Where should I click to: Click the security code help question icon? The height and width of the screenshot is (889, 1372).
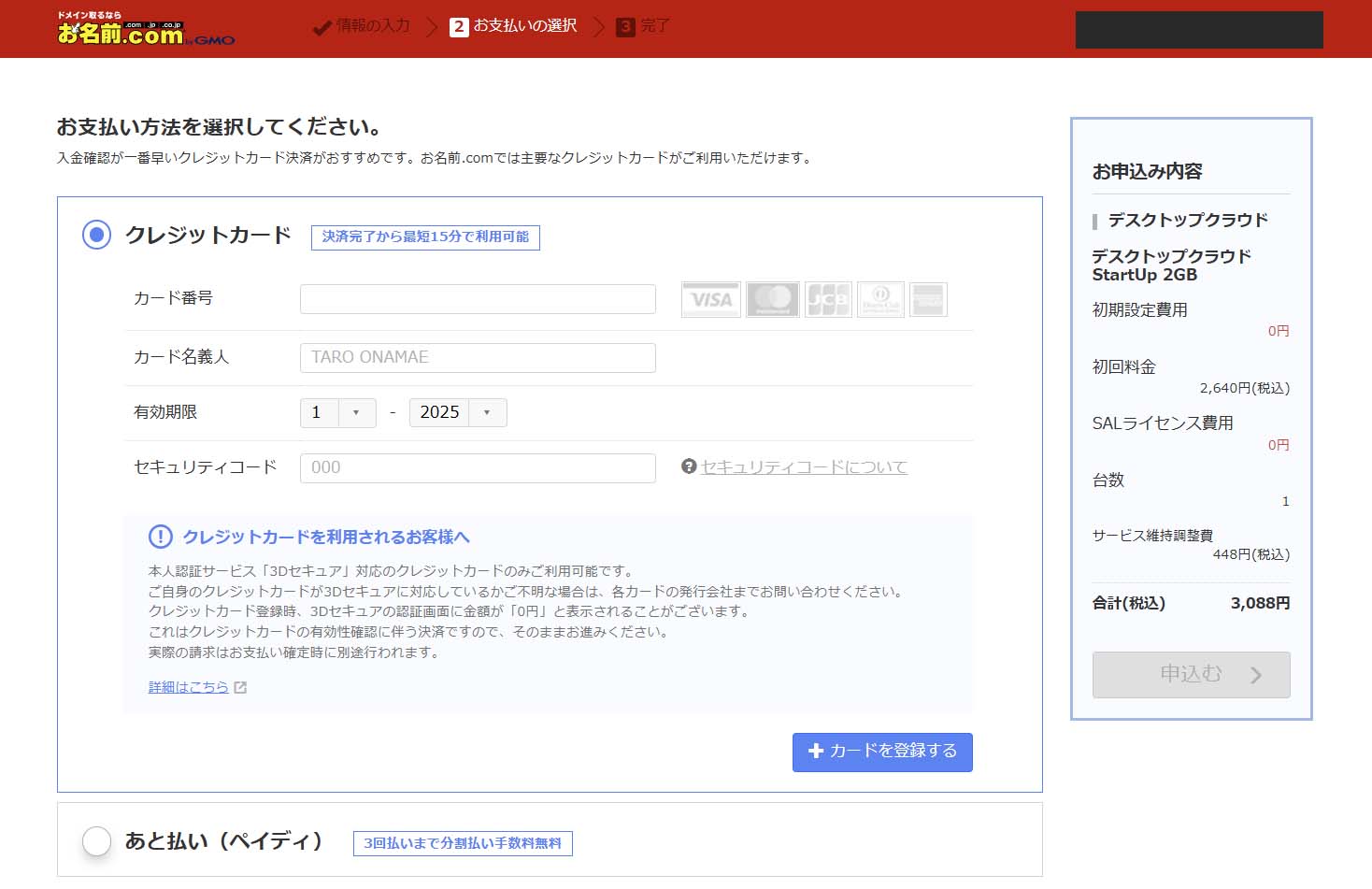pos(689,466)
